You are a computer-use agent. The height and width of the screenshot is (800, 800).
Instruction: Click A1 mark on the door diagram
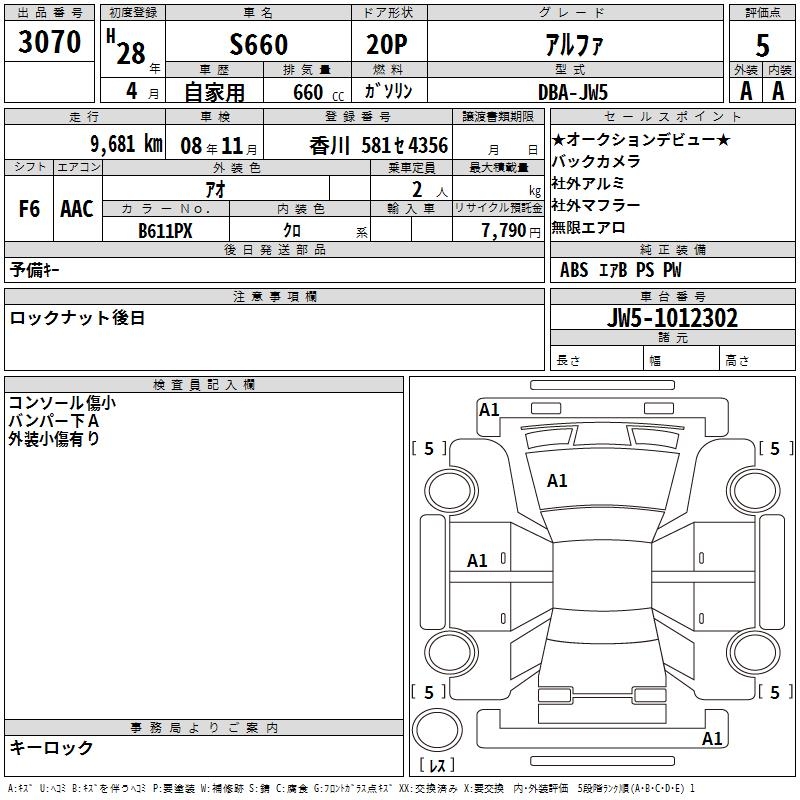(x=477, y=561)
